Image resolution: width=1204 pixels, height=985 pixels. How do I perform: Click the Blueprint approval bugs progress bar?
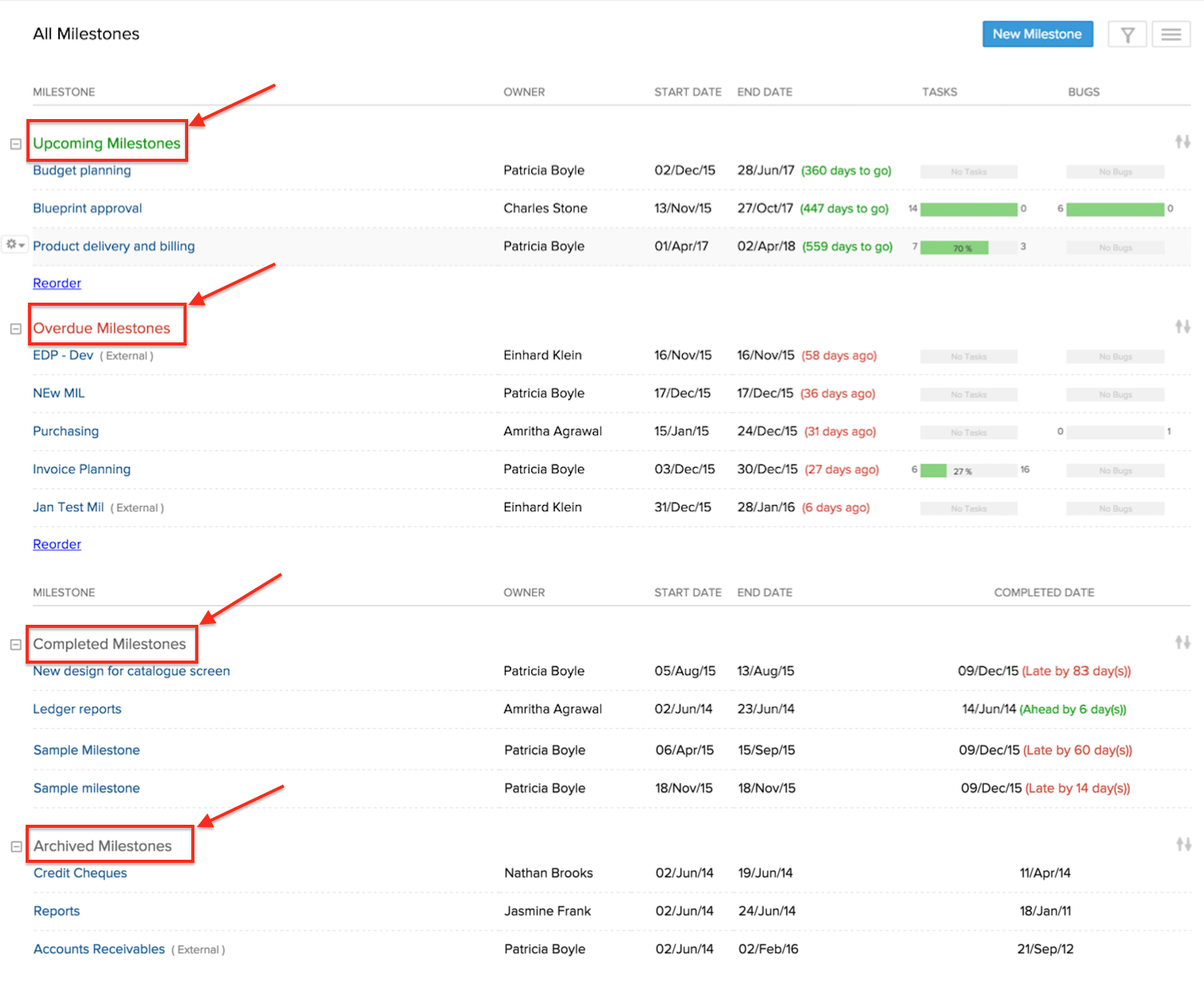pyautogui.click(x=1115, y=209)
